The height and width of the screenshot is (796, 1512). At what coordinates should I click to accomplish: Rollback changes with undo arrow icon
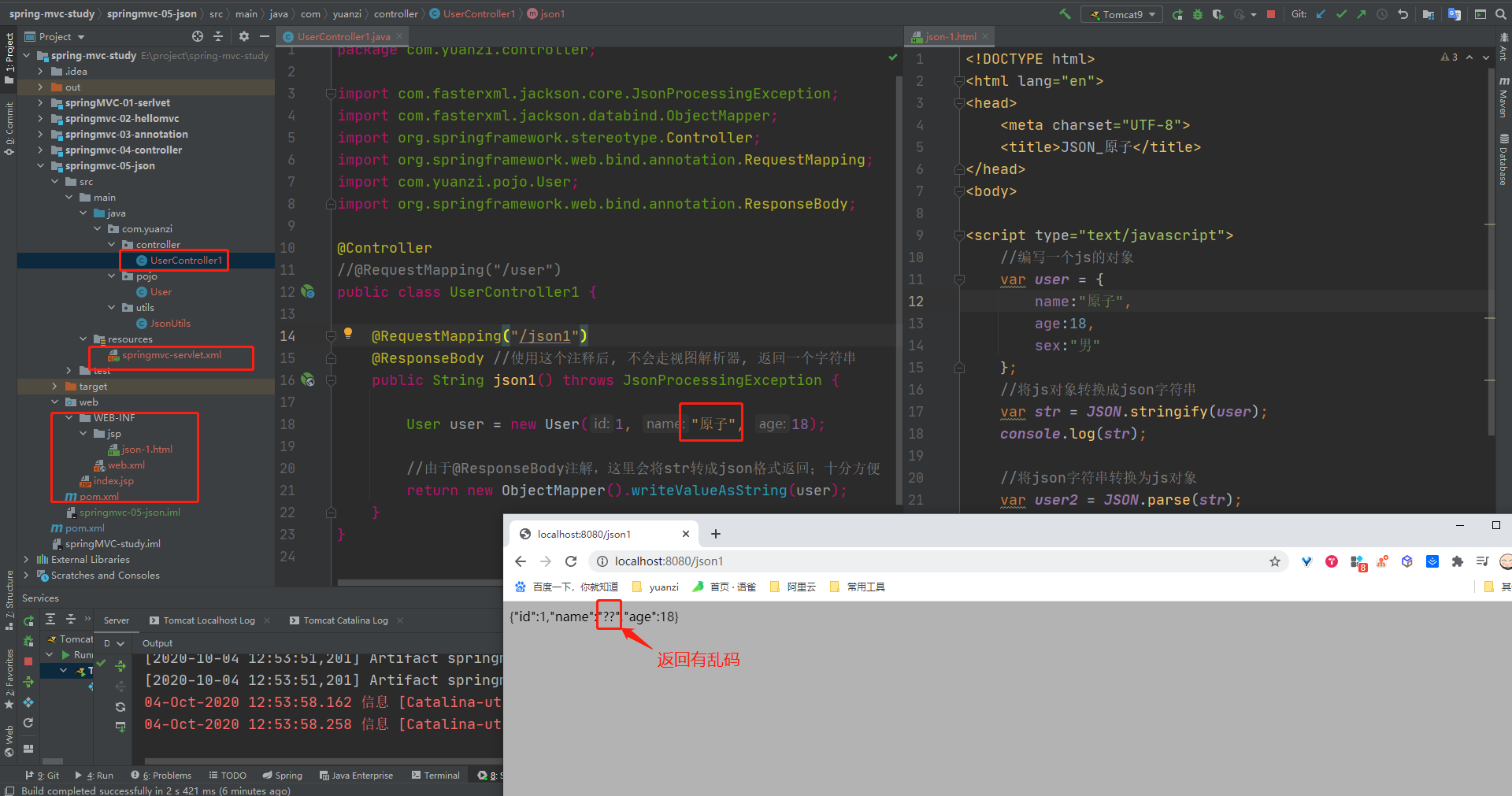pos(1403,14)
